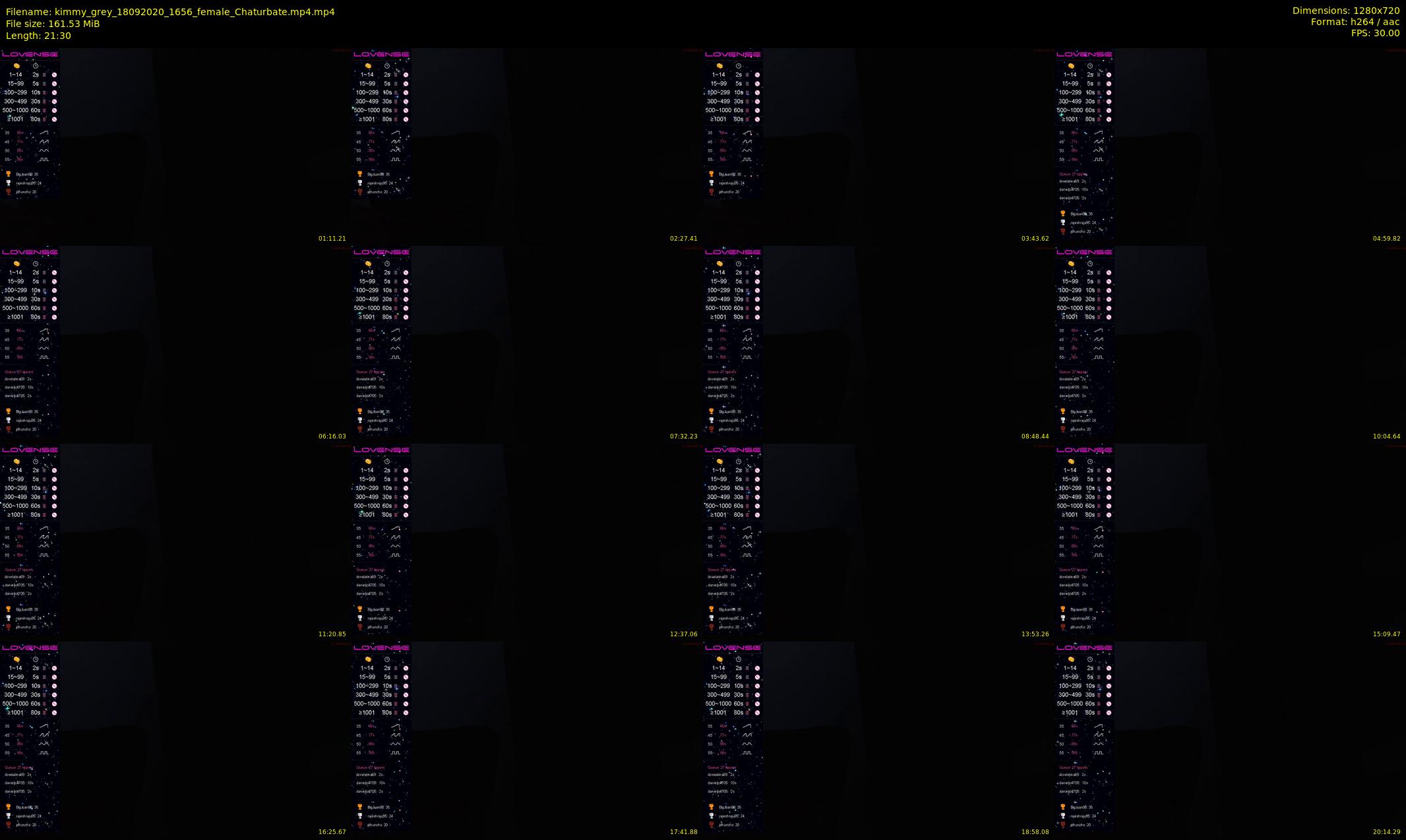Viewport: 1406px width, 840px height.
Task: Click the silver trophy icon in the 06:16.03 frame
Action: pos(9,420)
